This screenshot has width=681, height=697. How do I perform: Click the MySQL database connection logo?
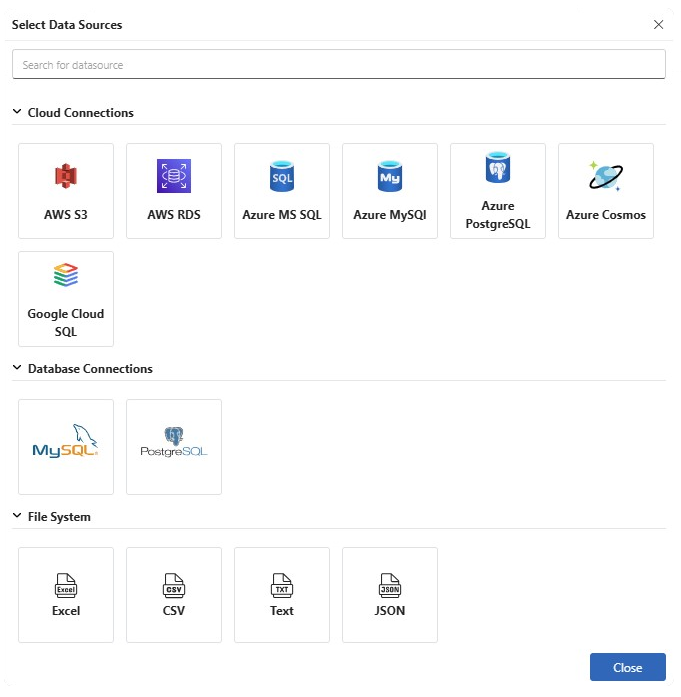(66, 447)
